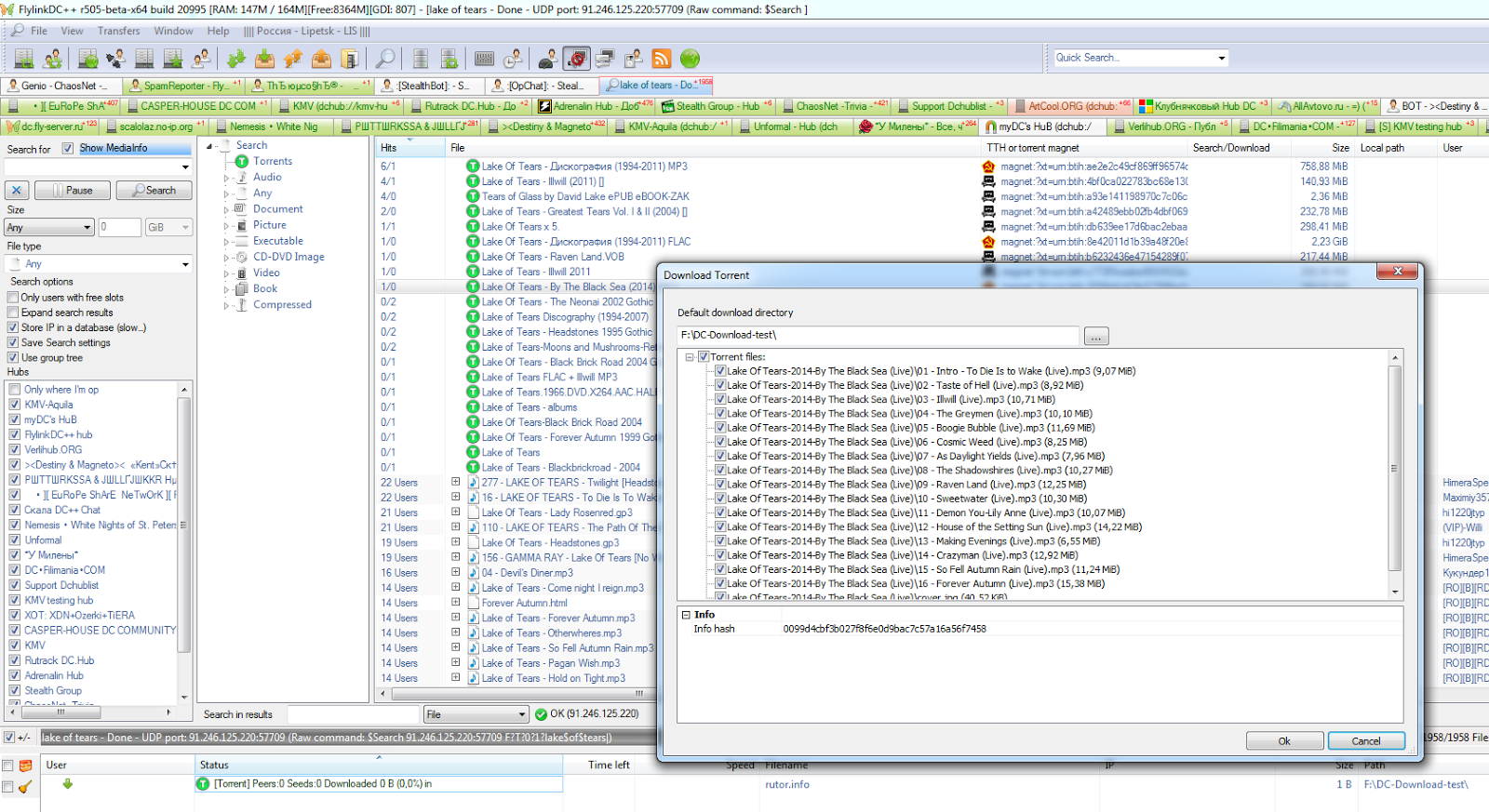This screenshot has height=812, width=1489.
Task: Click the orange icon left of transfers header
Action: 25,765
